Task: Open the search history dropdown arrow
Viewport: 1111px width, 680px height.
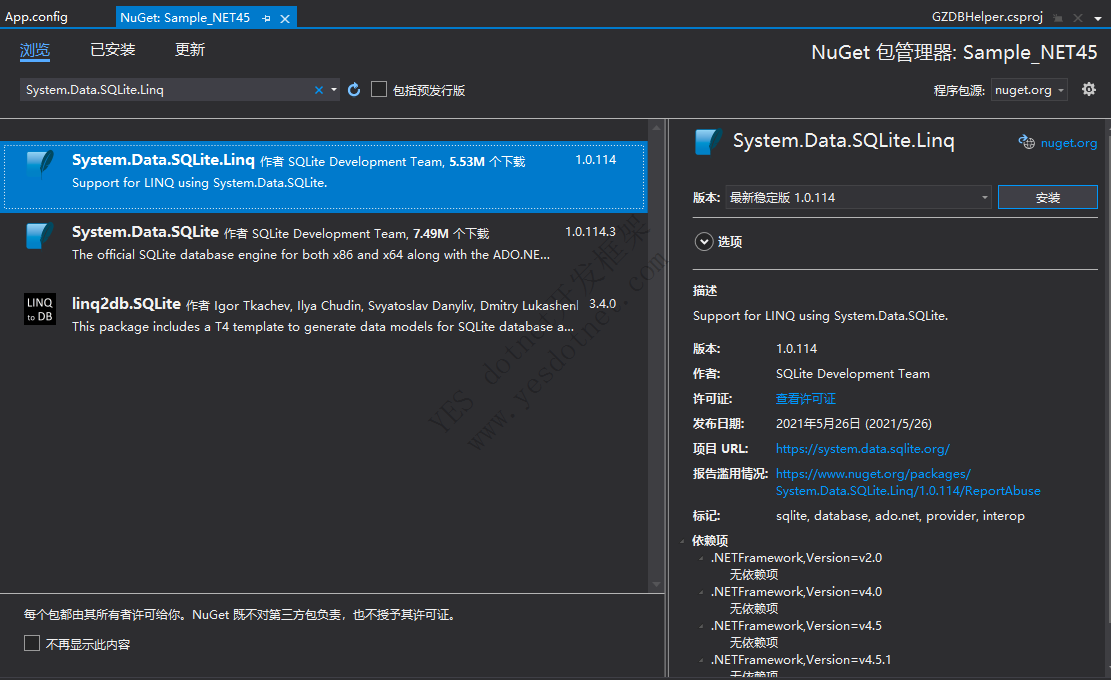Action: [334, 90]
